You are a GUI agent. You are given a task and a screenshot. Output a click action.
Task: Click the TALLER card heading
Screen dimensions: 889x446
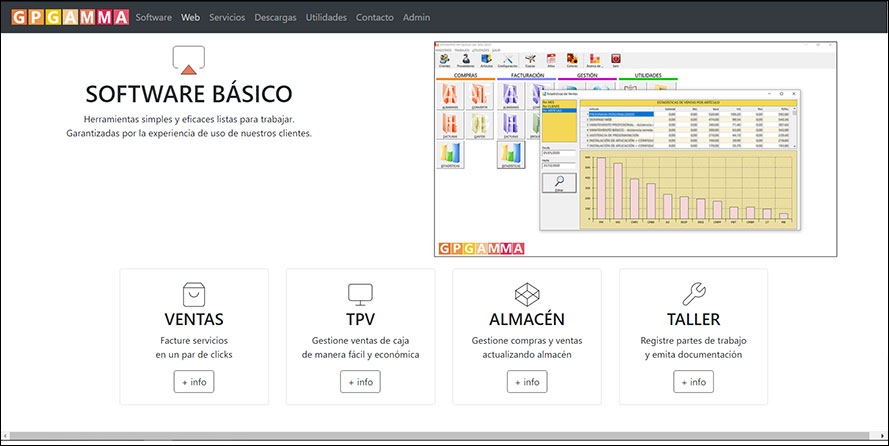pos(693,319)
